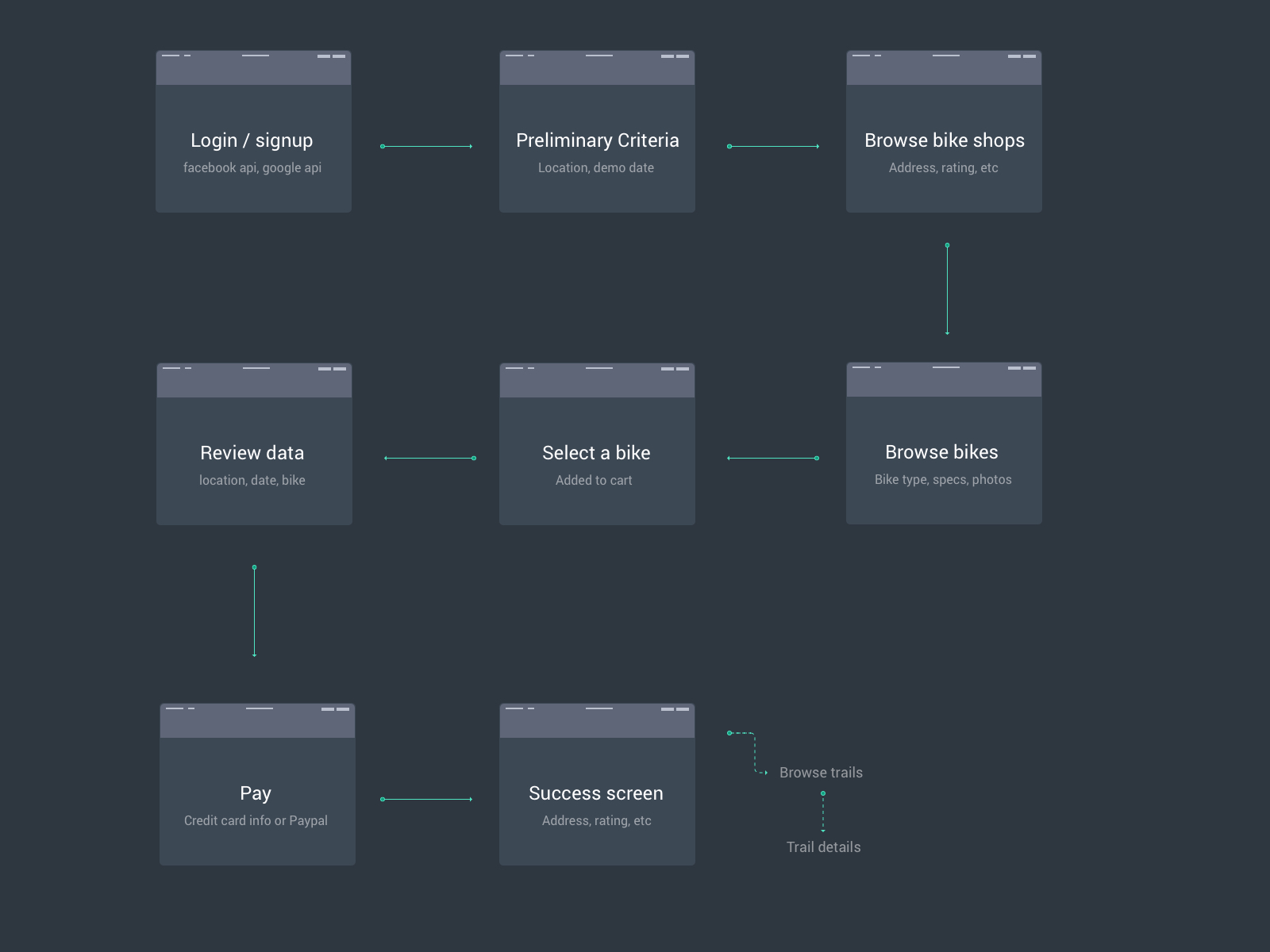Viewport: 1270px width, 952px height.
Task: Open the Browse bike shops card
Action: pos(944,132)
